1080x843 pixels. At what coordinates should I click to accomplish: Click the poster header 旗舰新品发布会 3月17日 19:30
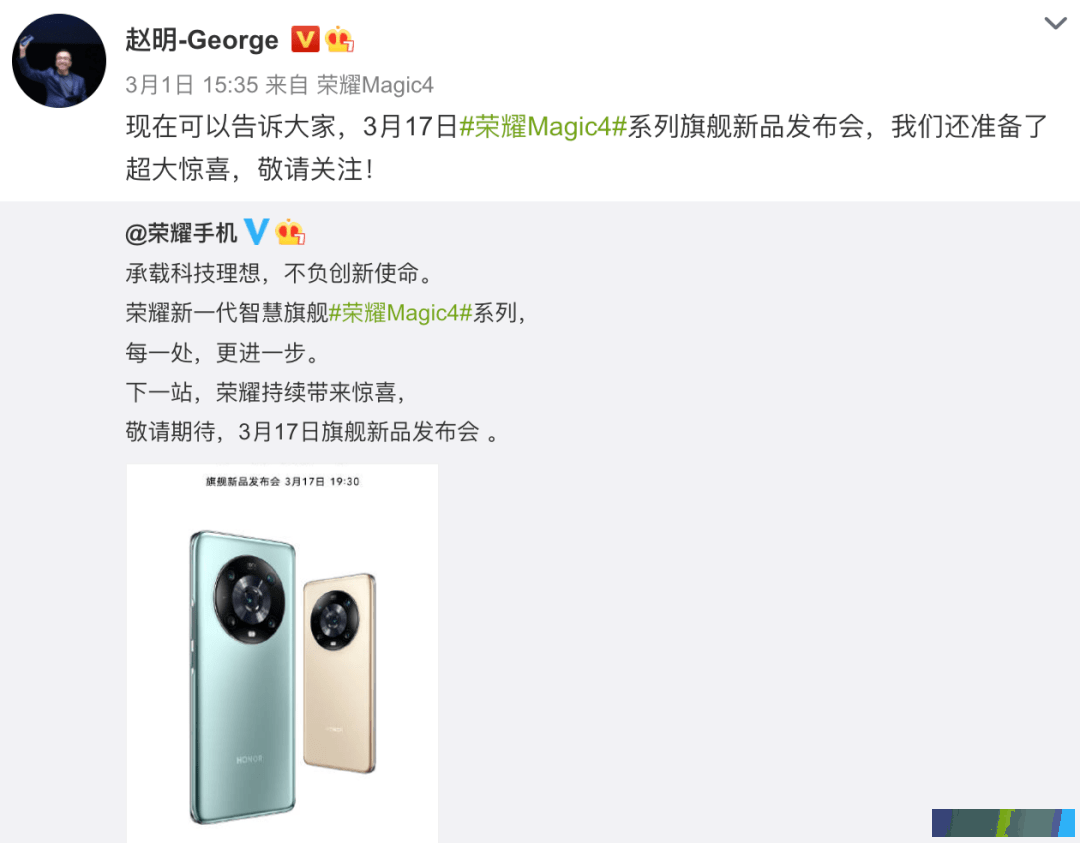click(282, 481)
